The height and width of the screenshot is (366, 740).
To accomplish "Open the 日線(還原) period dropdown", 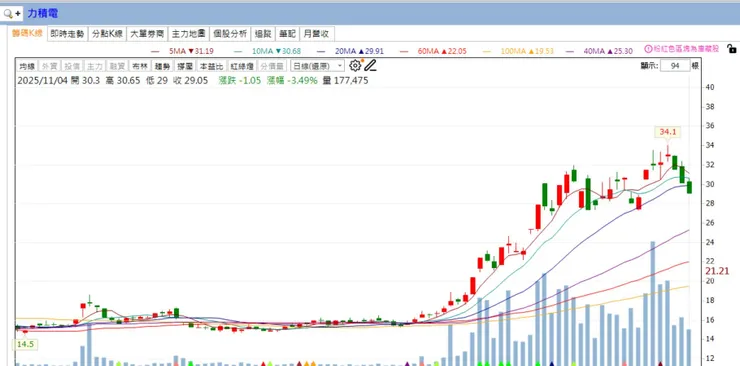I will pos(317,66).
